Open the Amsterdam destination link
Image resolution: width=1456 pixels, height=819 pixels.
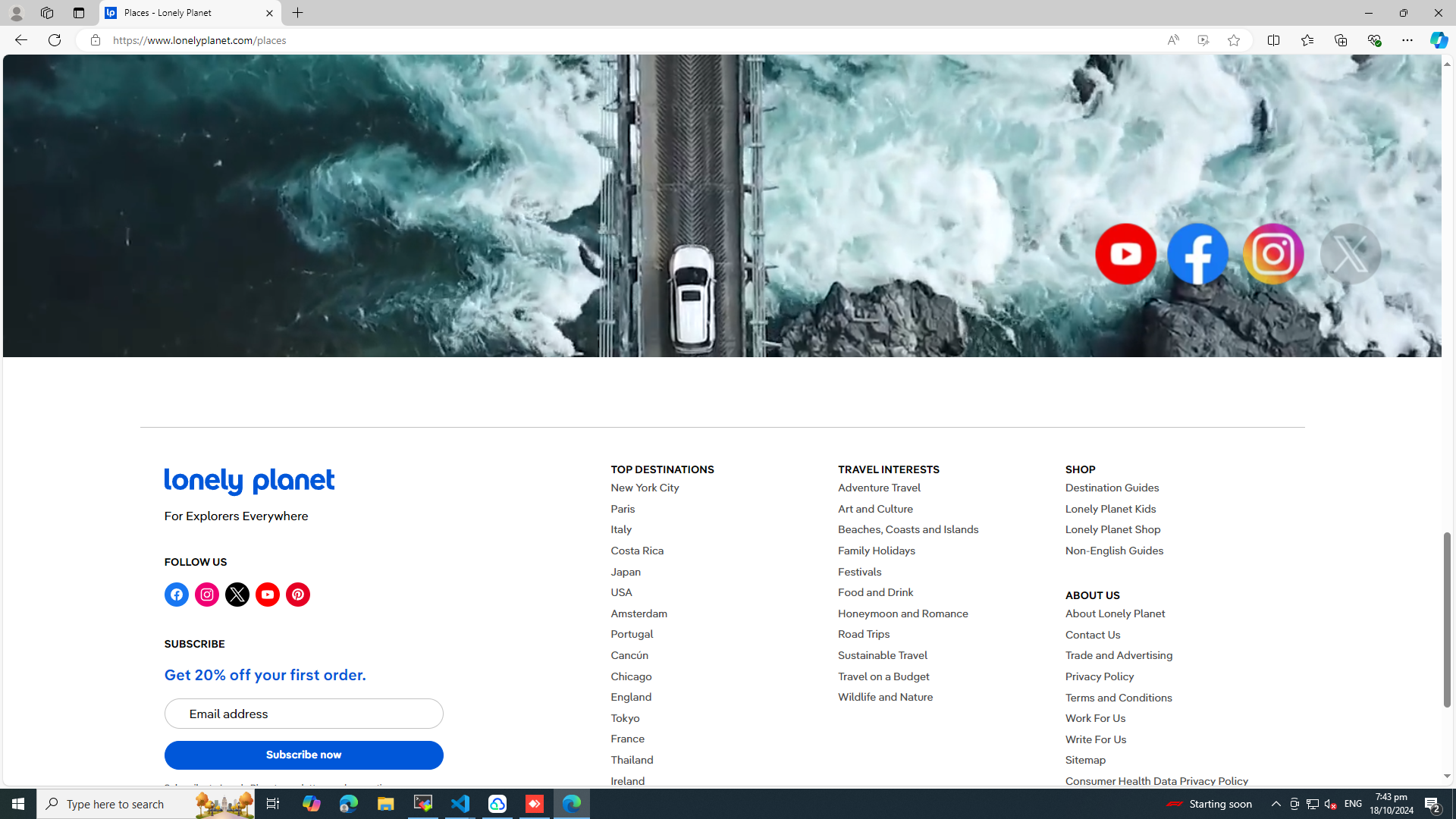639,613
